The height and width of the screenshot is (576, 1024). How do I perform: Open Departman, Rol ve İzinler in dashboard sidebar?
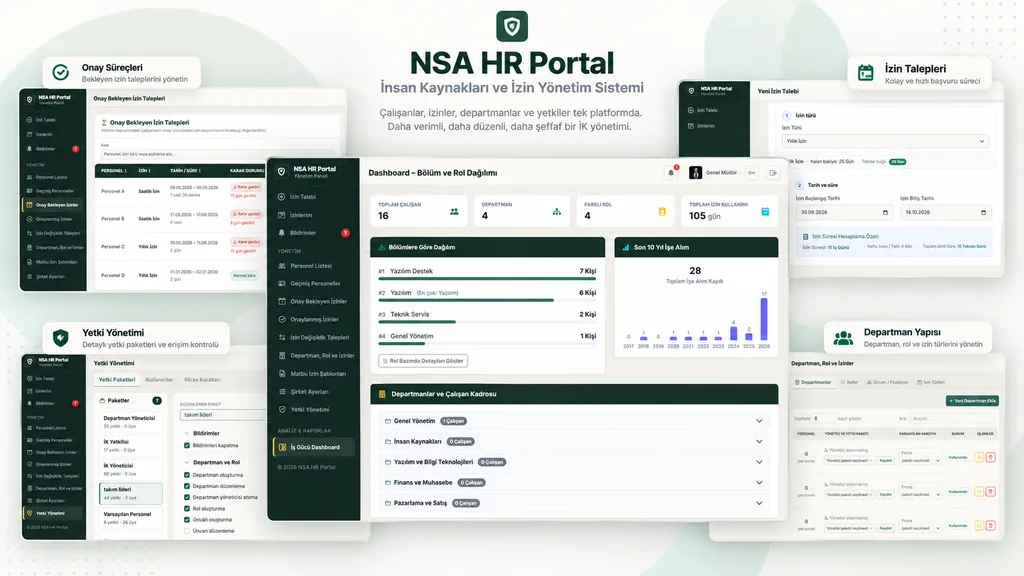323,355
